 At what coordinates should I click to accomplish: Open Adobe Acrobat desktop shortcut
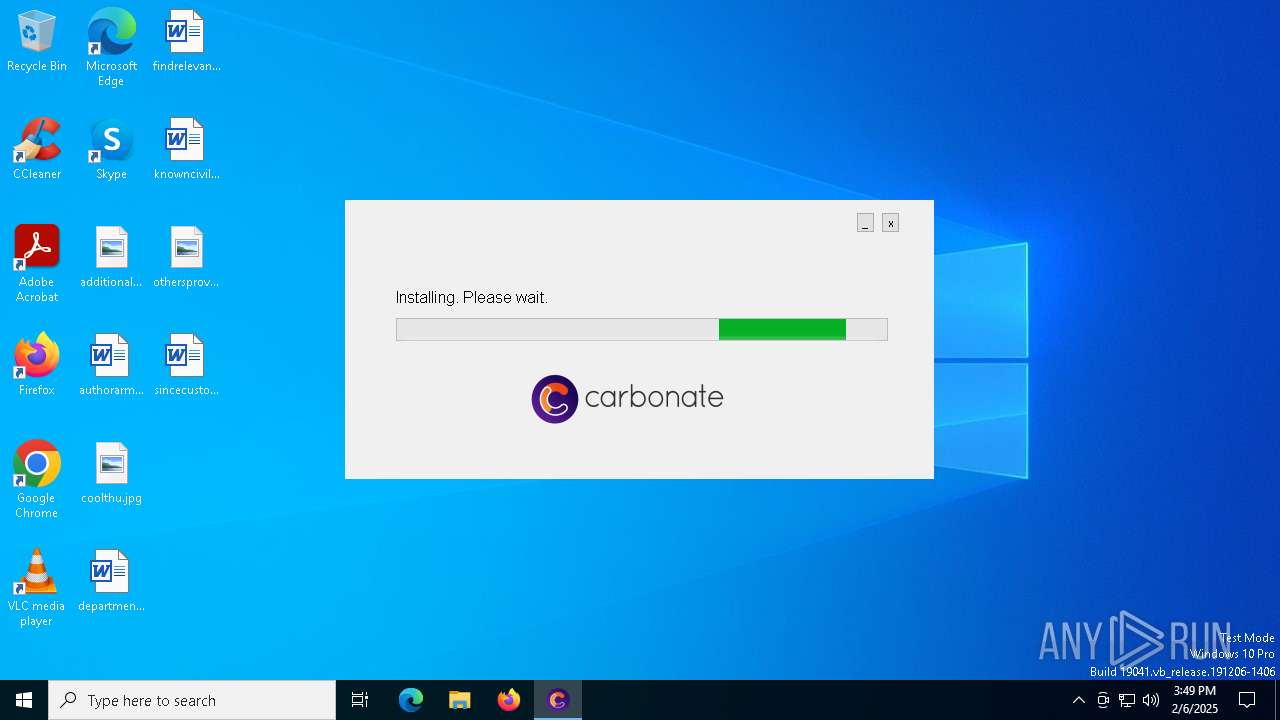click(x=37, y=264)
